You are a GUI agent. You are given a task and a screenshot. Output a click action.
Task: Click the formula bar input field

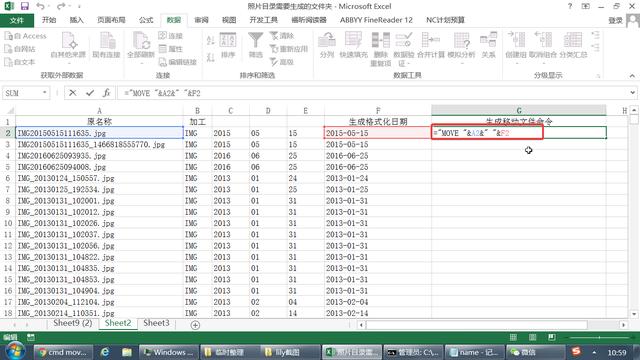pos(373,93)
